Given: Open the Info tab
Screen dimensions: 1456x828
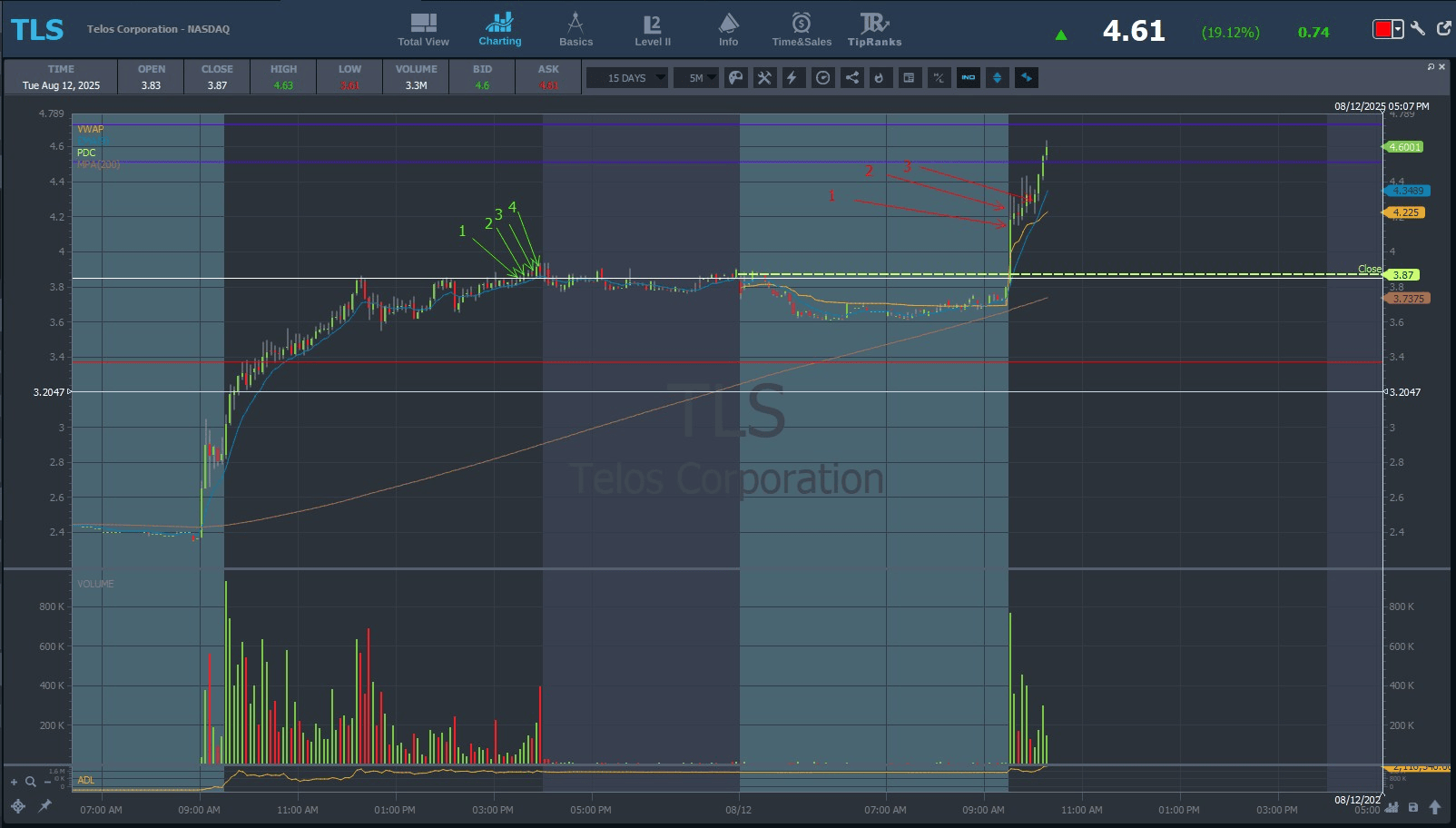Looking at the screenshot, I should [728, 30].
